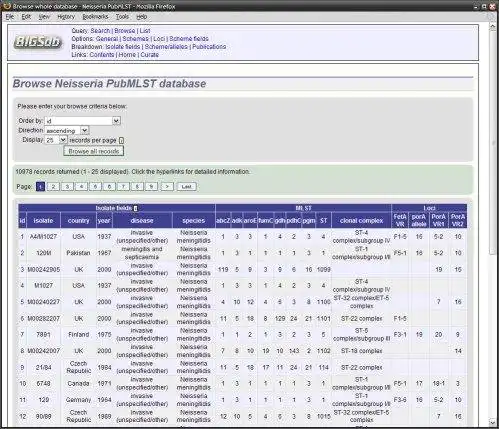Click the scrollbar up arrow
Image resolution: width=499 pixels, height=429 pixels.
pyautogui.click(x=493, y=28)
